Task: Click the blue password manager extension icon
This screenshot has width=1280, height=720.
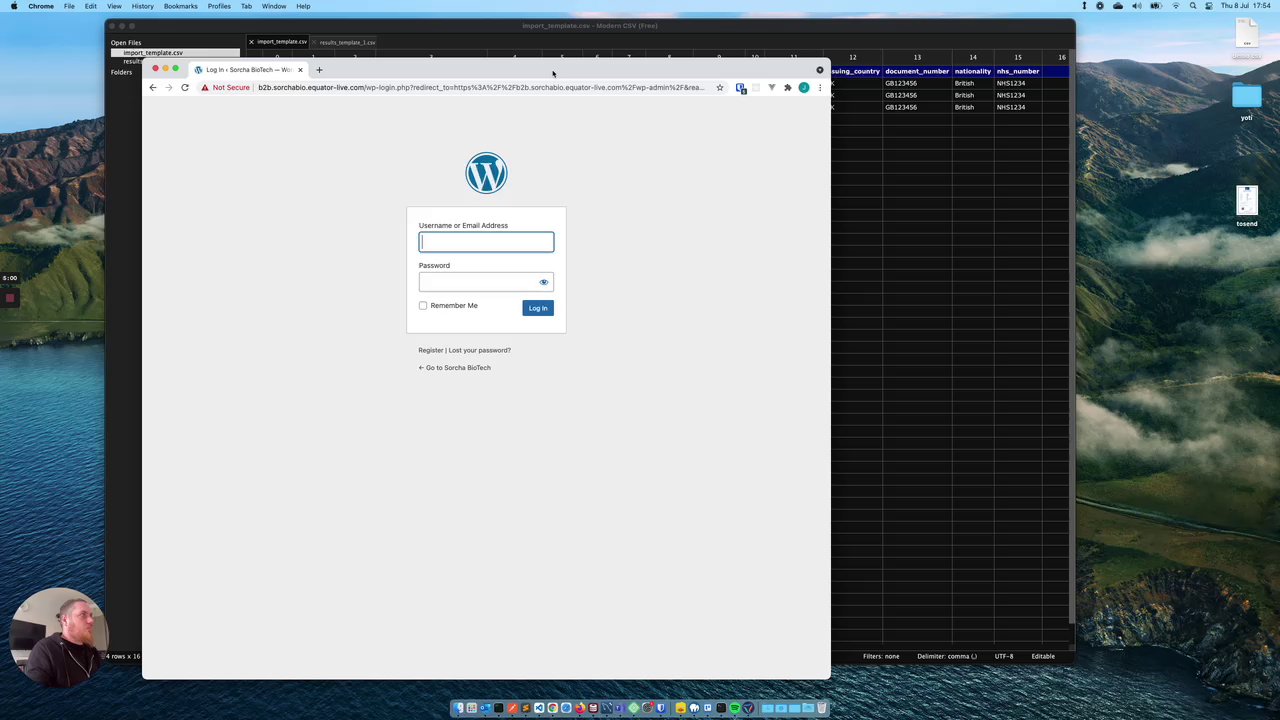Action: (x=741, y=88)
